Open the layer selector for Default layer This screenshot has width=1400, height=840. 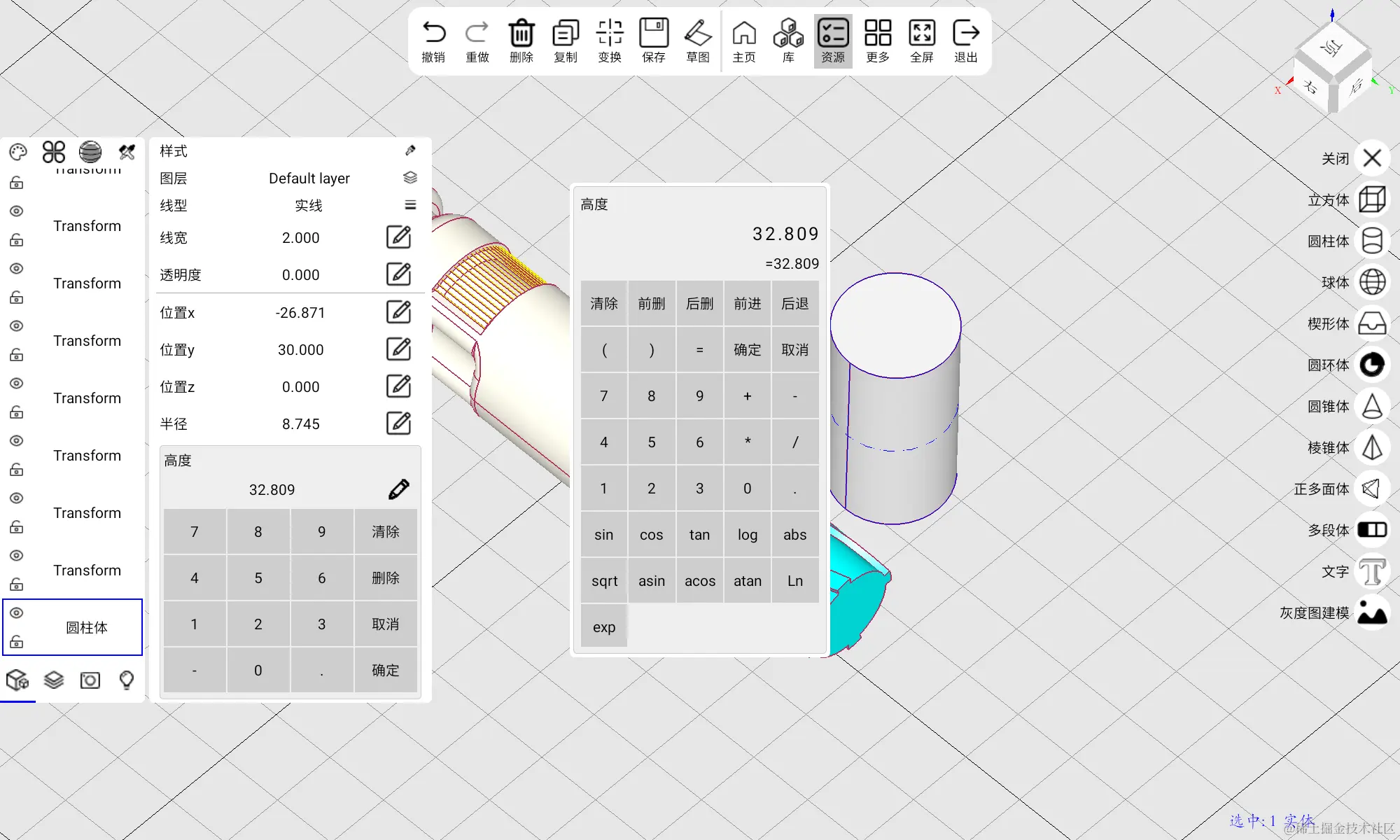point(410,178)
